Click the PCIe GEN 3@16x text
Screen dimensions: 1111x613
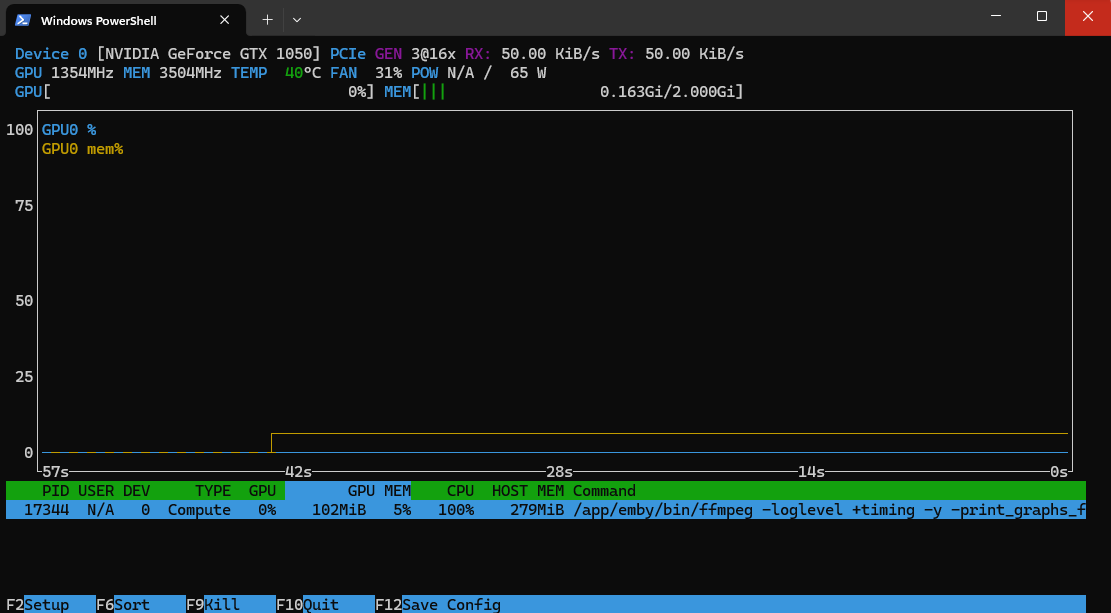(393, 54)
